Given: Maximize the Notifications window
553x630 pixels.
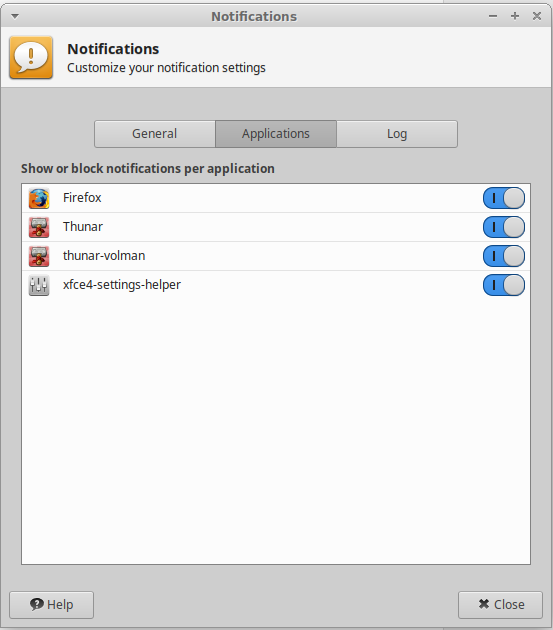Looking at the screenshot, I should pyautogui.click(x=515, y=16).
